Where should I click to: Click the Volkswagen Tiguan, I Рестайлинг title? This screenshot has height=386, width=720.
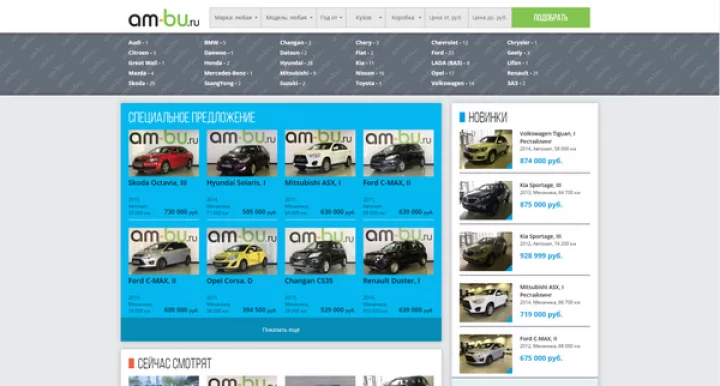[x=547, y=137]
